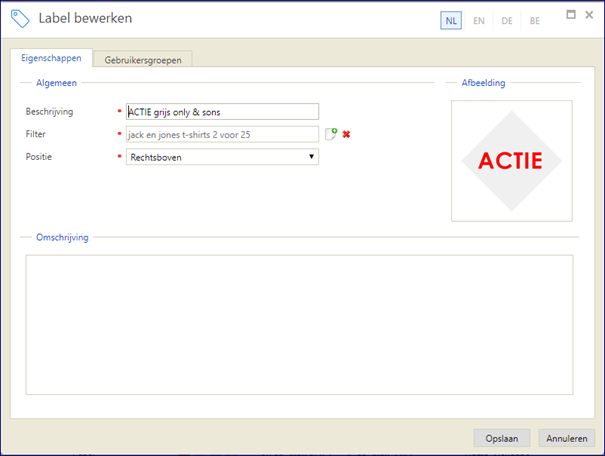
Task: Click the add filter icon
Action: point(331,134)
